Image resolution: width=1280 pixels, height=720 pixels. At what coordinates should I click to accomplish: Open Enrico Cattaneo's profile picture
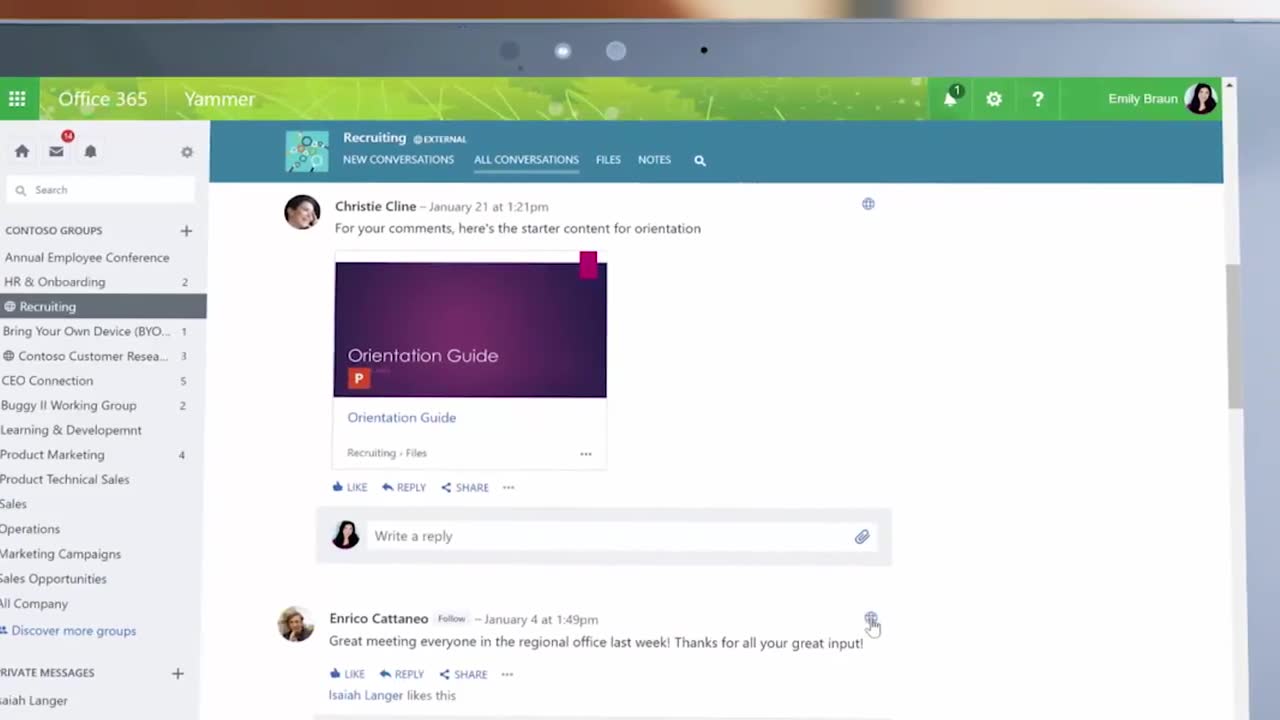(x=296, y=623)
